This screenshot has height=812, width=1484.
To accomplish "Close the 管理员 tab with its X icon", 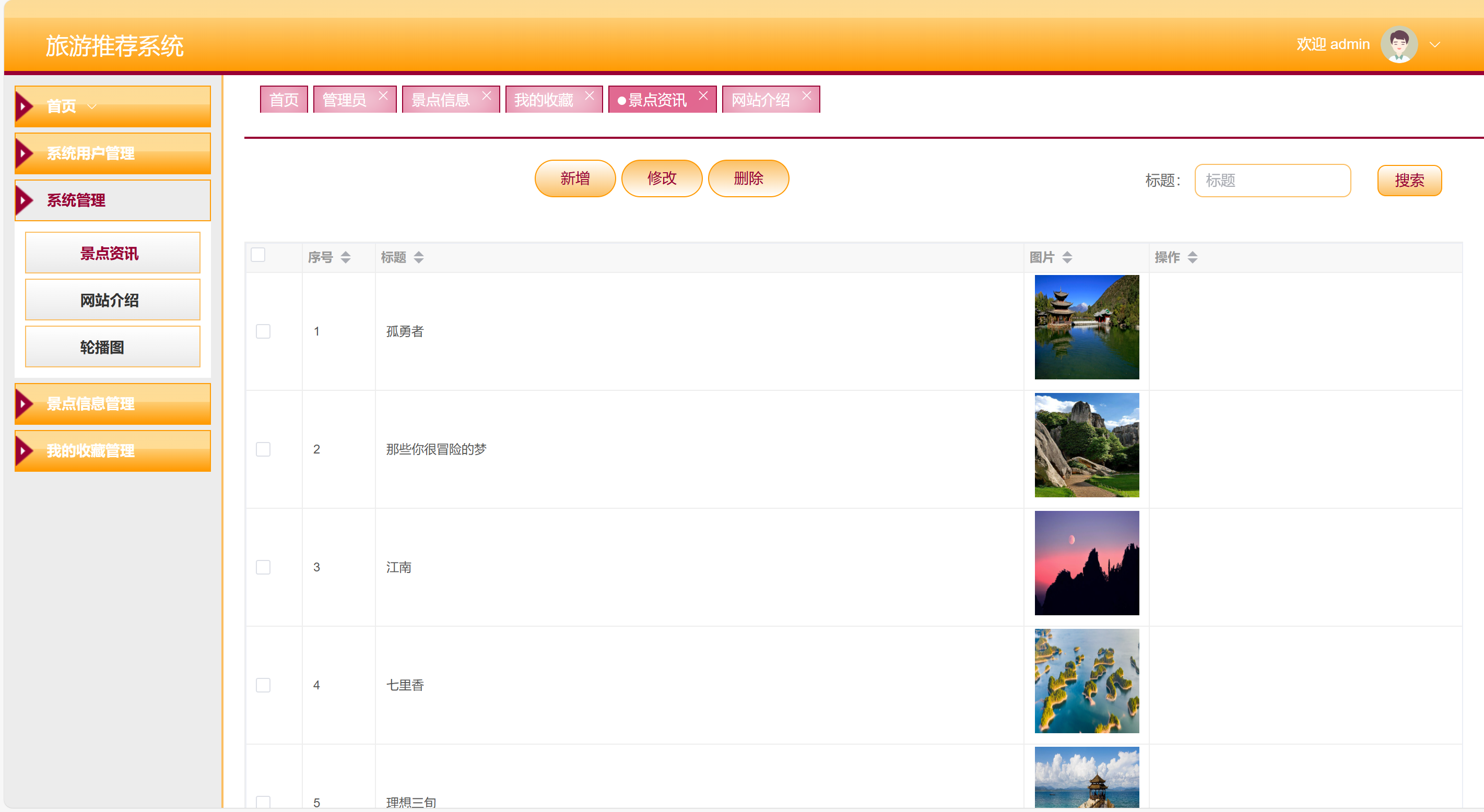I will pos(383,95).
